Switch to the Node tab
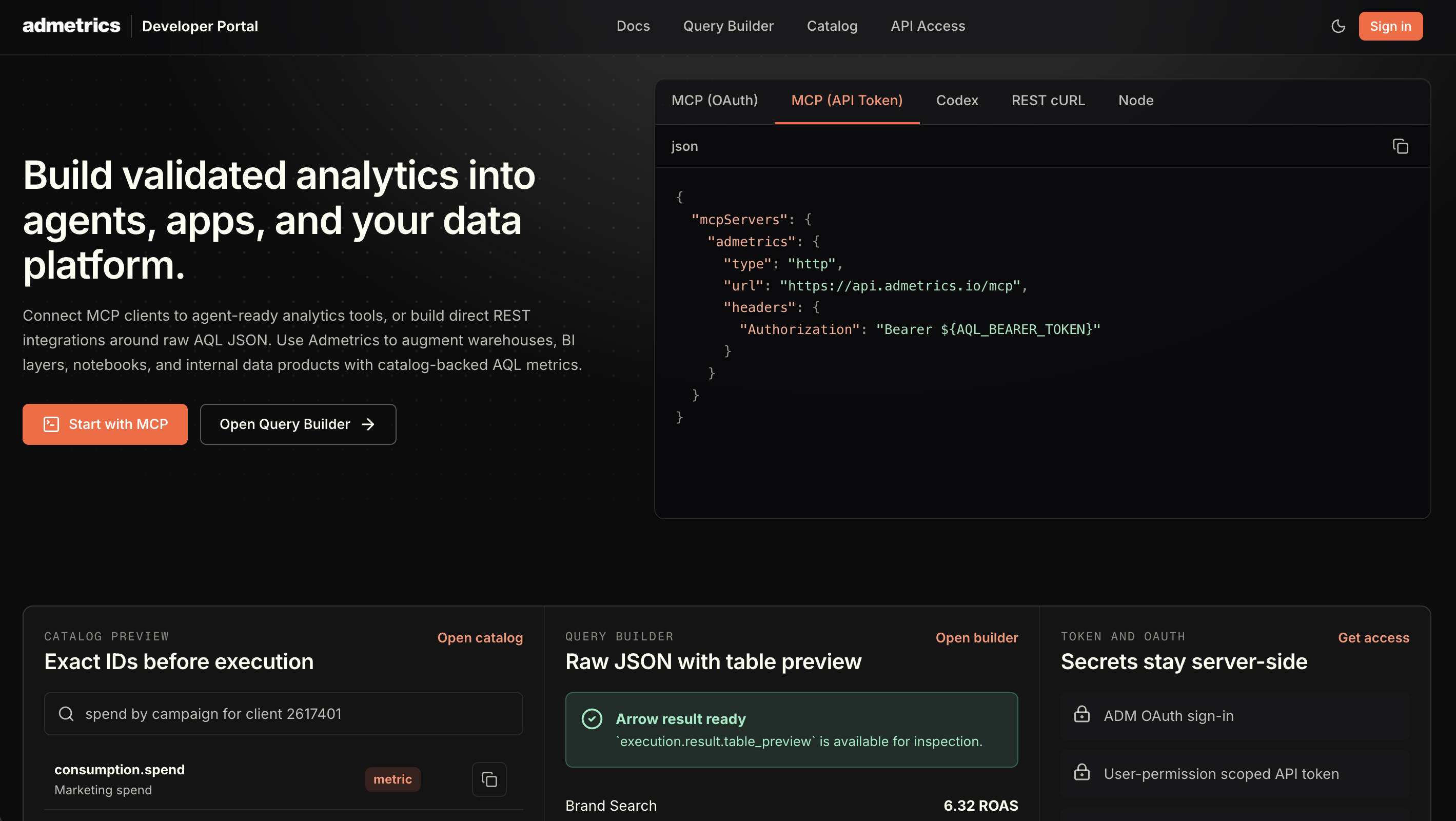This screenshot has width=1456, height=821. pos(1135,101)
